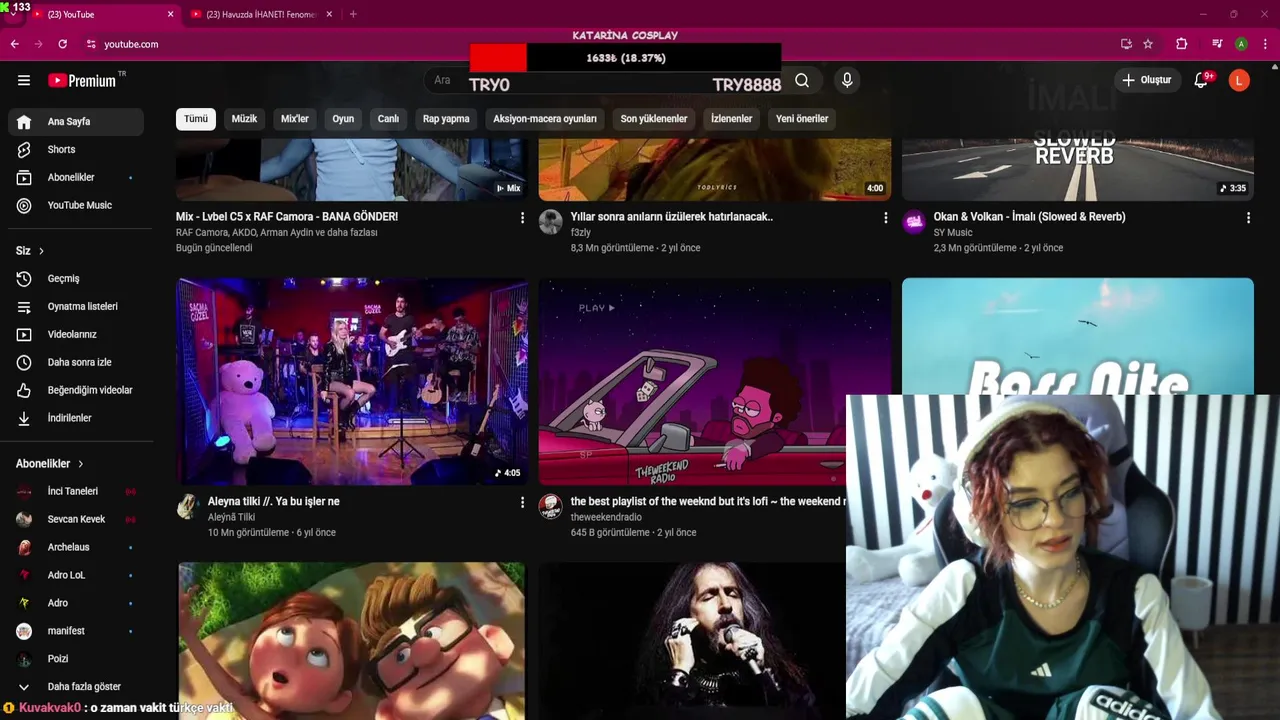Screen dimensions: 1280x720
Task: Open Daha sonra izle list
Action: 76,362
